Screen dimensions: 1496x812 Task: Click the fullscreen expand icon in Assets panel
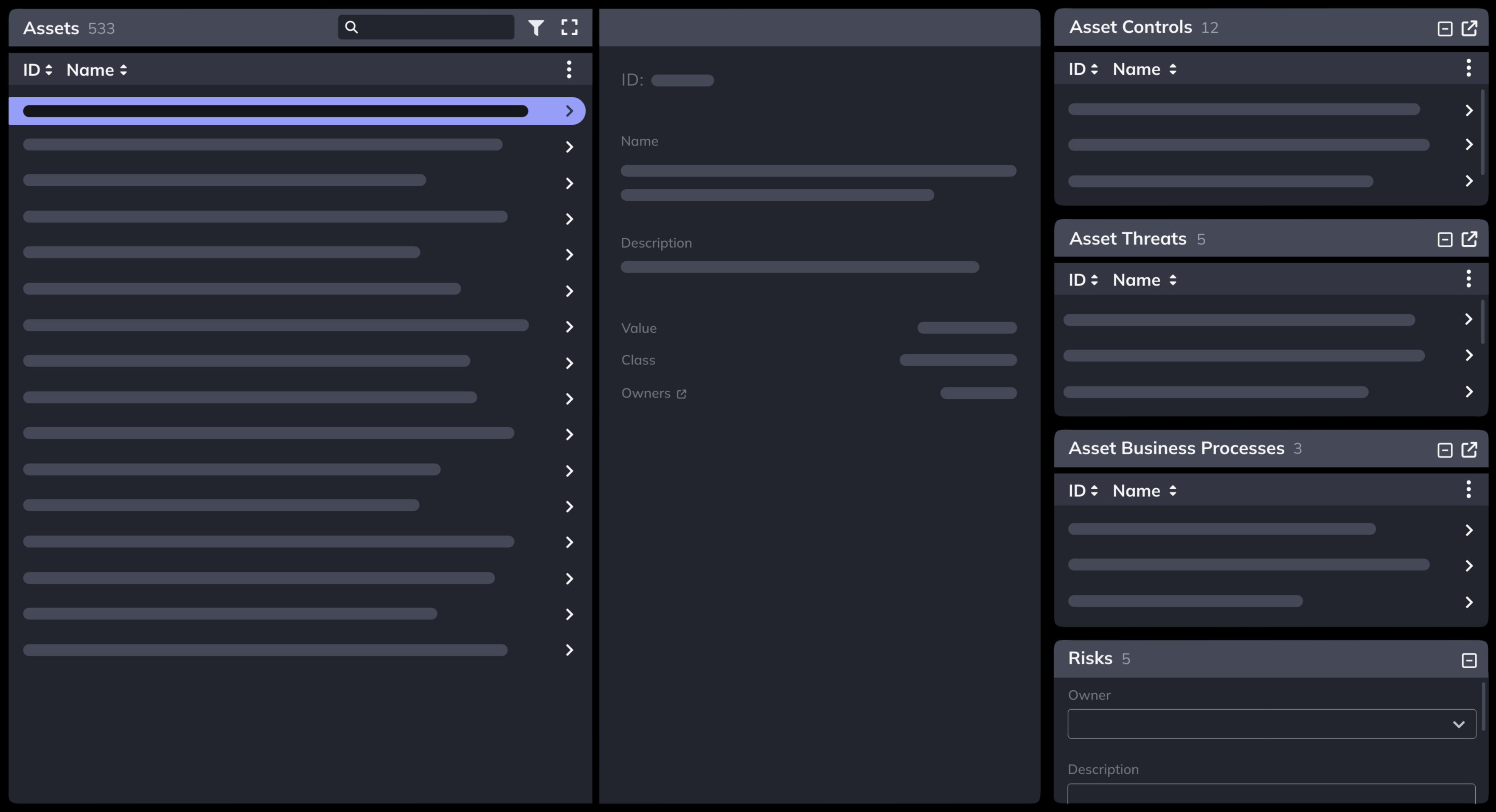569,27
